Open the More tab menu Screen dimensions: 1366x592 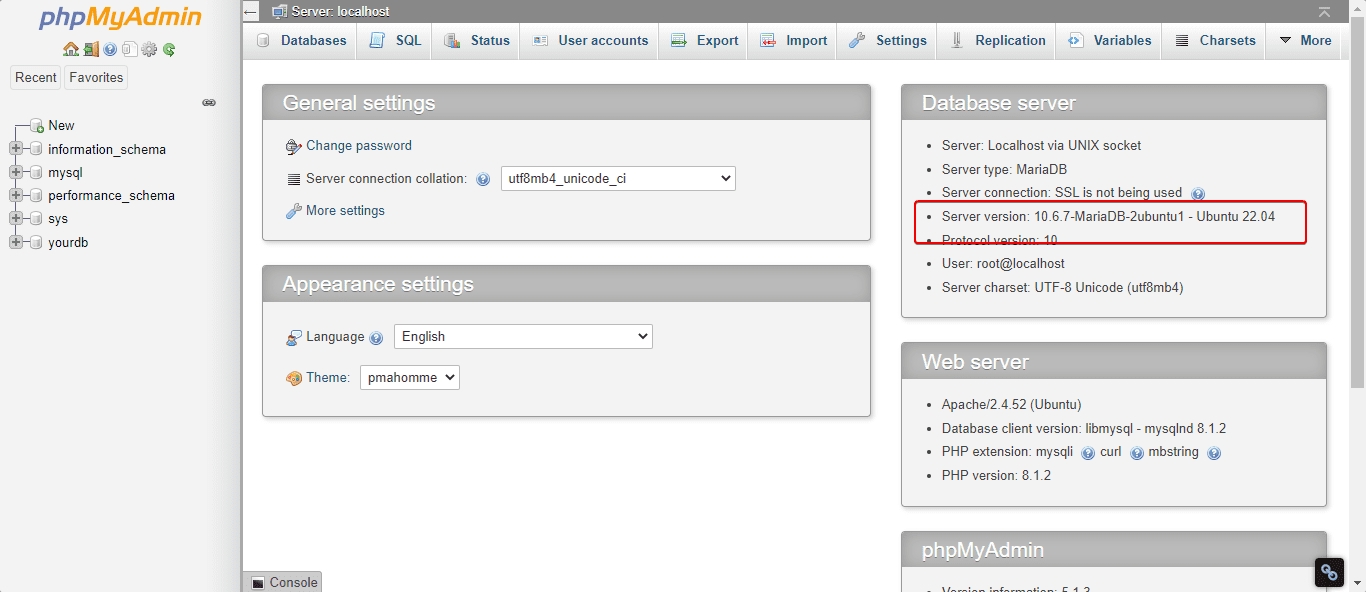pyautogui.click(x=1304, y=41)
